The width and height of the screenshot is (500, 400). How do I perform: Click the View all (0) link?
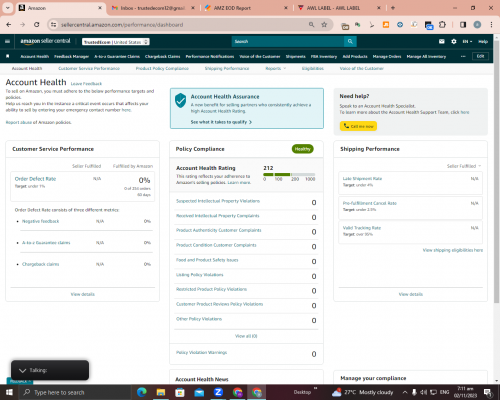pos(246,336)
